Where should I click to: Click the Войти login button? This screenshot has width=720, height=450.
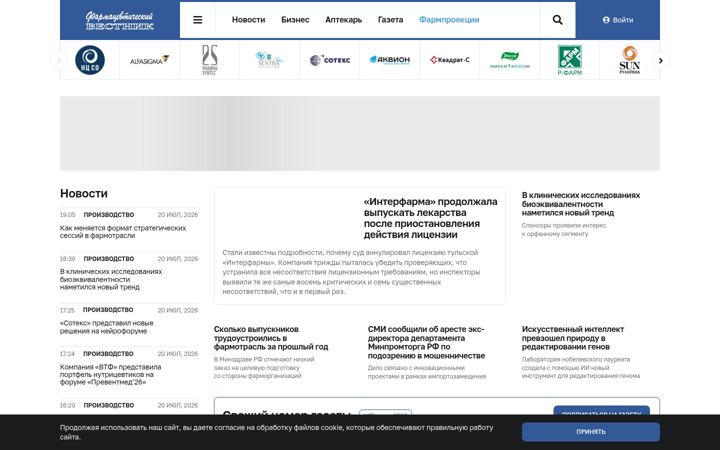(x=618, y=20)
